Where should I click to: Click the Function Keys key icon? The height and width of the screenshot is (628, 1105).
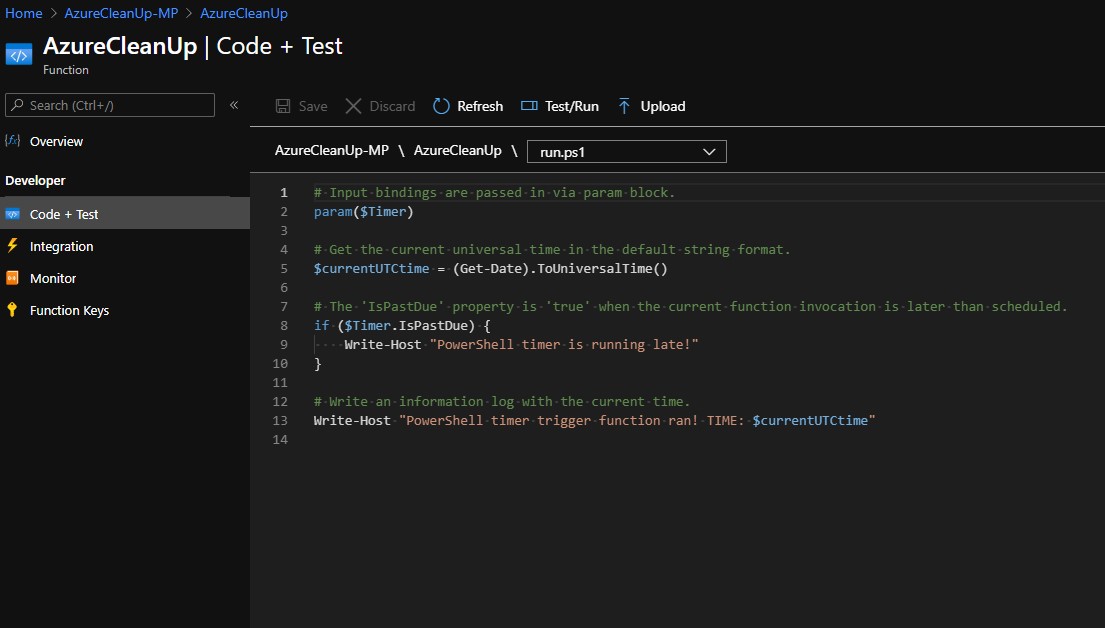tap(13, 309)
